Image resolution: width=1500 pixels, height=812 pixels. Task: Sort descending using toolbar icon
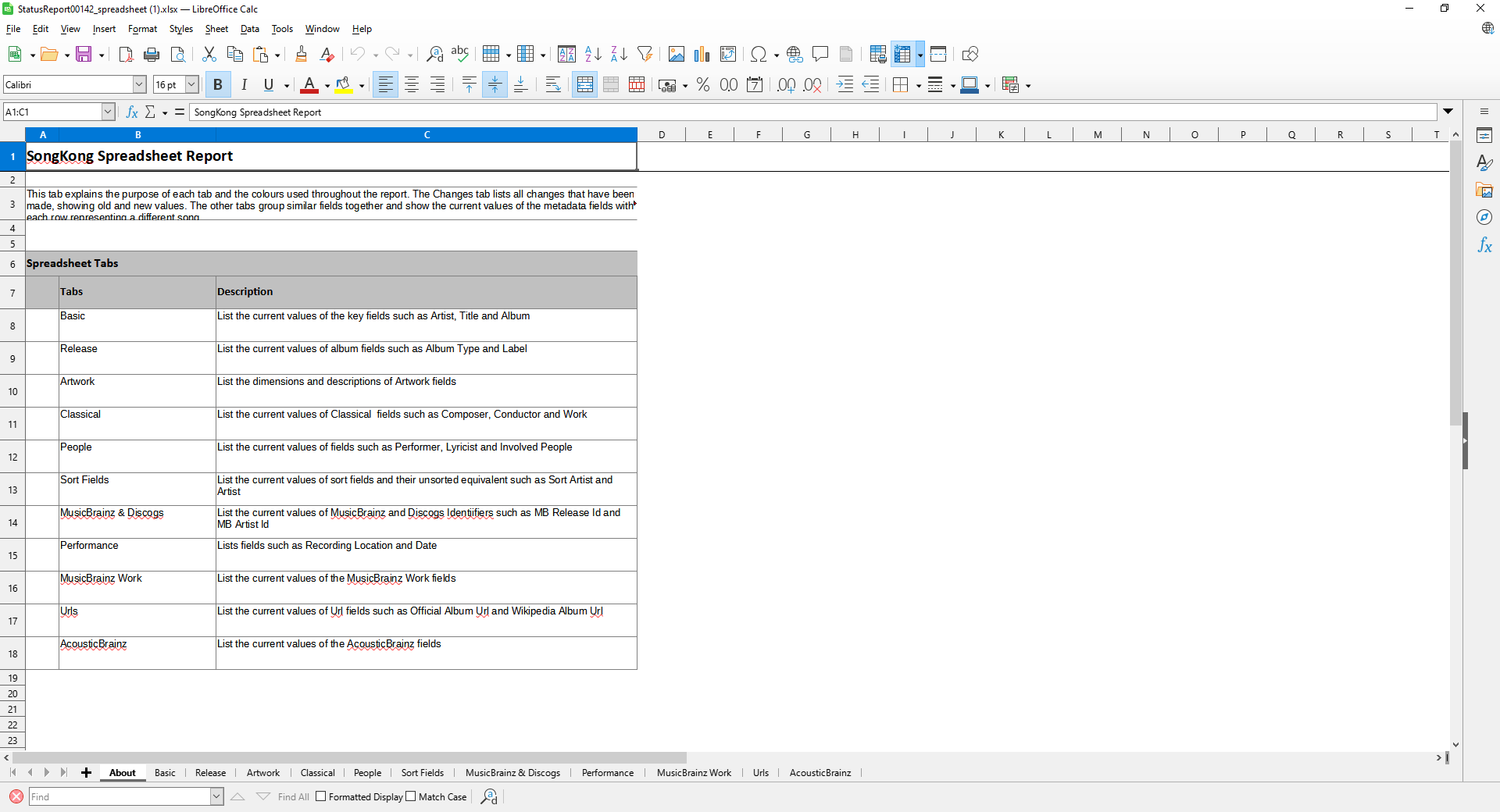619,54
